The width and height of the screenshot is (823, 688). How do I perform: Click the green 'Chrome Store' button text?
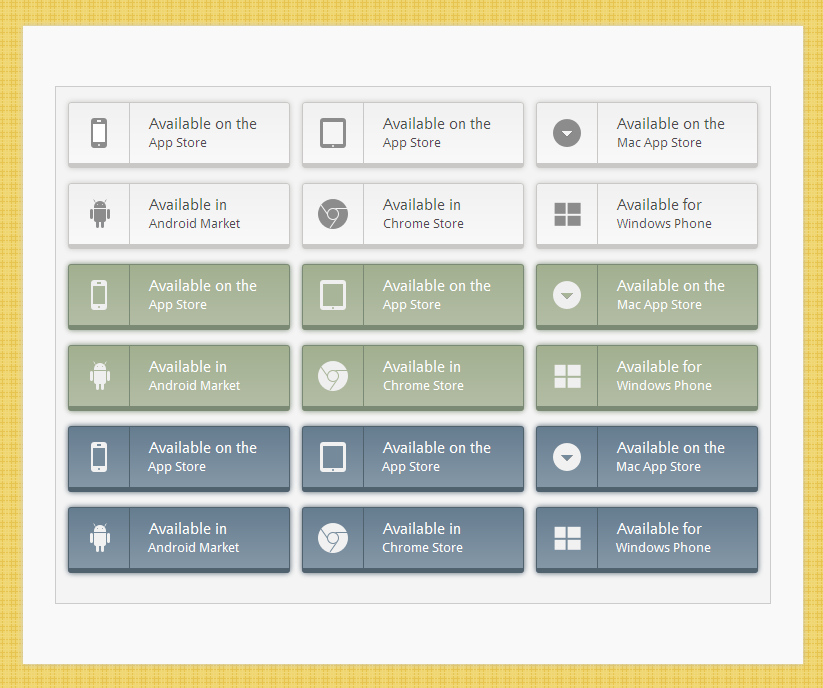[x=423, y=386]
